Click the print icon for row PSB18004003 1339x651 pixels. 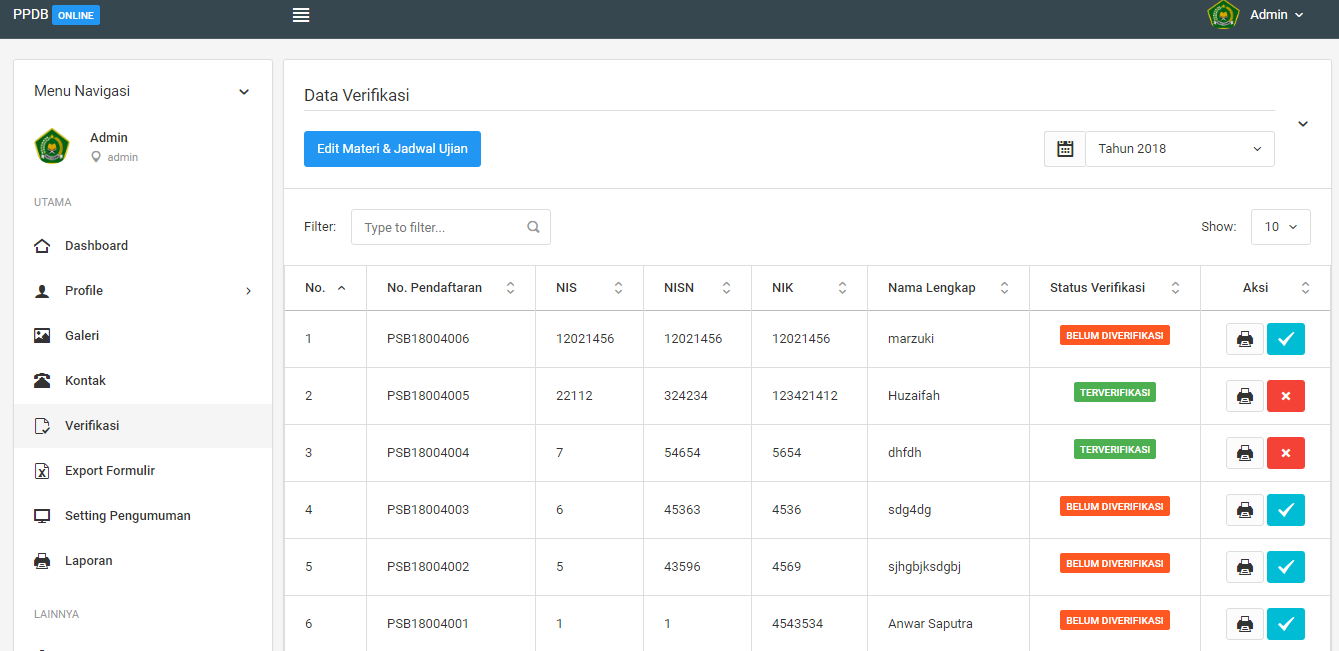(x=1244, y=510)
